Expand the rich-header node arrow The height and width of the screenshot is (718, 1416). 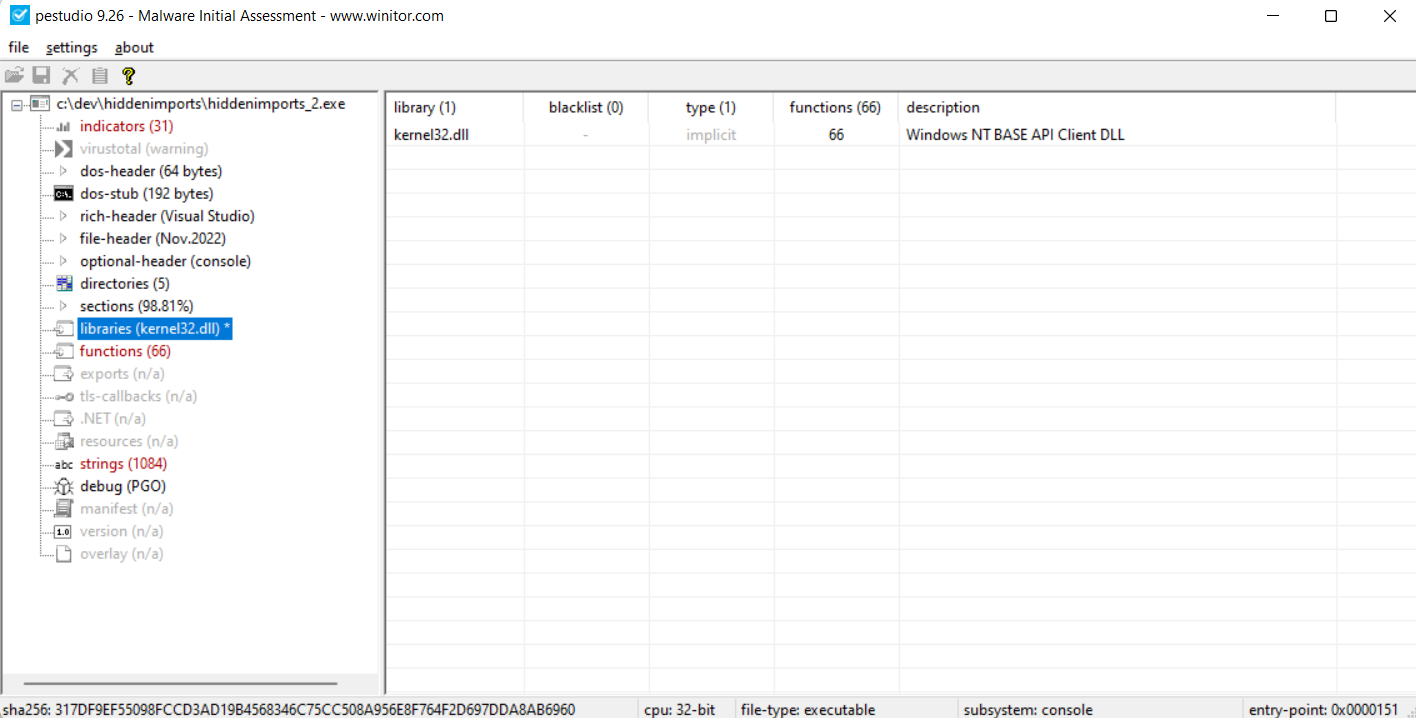coord(63,216)
